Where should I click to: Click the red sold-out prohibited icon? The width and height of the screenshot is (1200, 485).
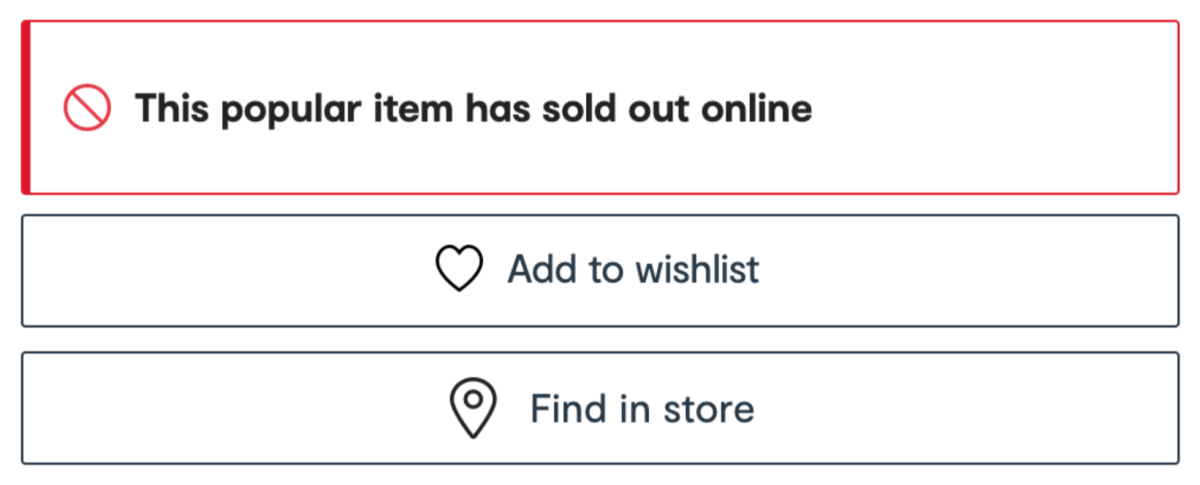(x=87, y=108)
